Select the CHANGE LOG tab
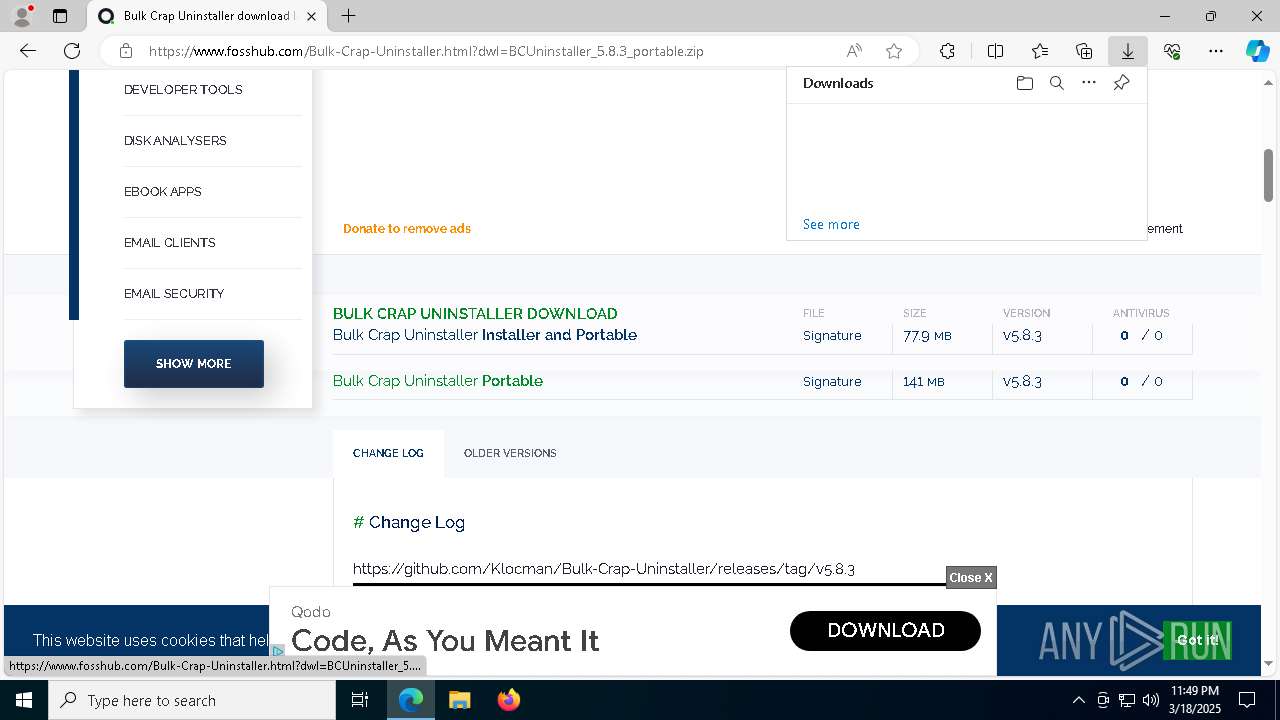The width and height of the screenshot is (1280, 720). tap(388, 453)
